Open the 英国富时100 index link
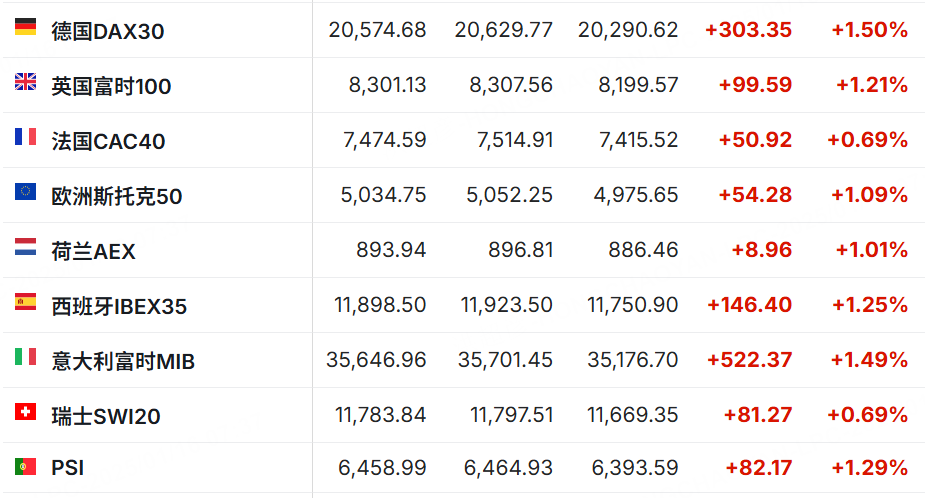The image size is (925, 498). 111,86
